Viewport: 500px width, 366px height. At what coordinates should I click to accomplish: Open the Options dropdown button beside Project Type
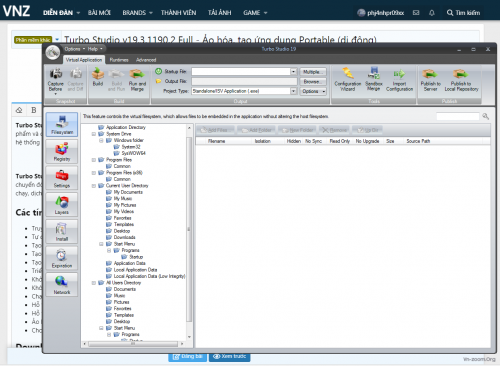click(313, 91)
